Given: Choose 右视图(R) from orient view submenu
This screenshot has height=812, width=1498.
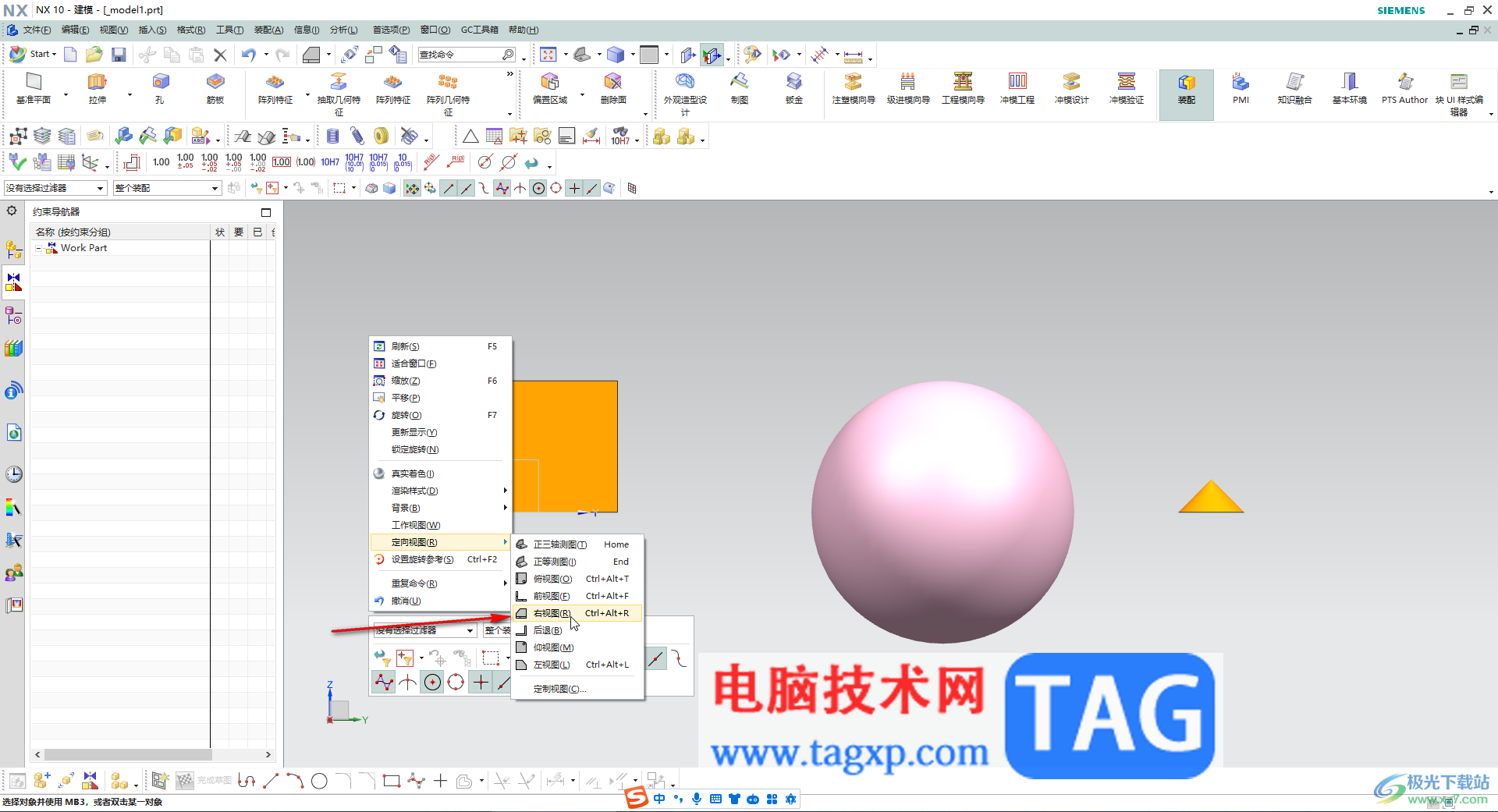Looking at the screenshot, I should coord(577,613).
